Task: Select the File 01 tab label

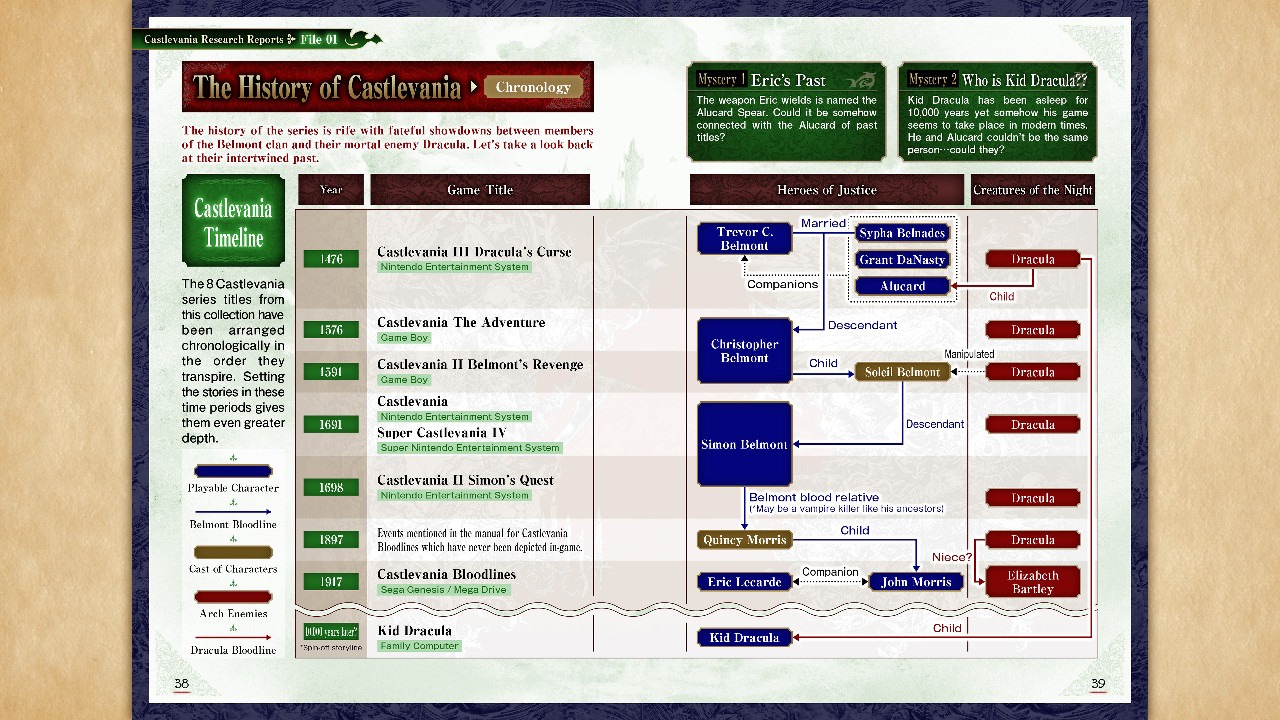Action: [319, 40]
